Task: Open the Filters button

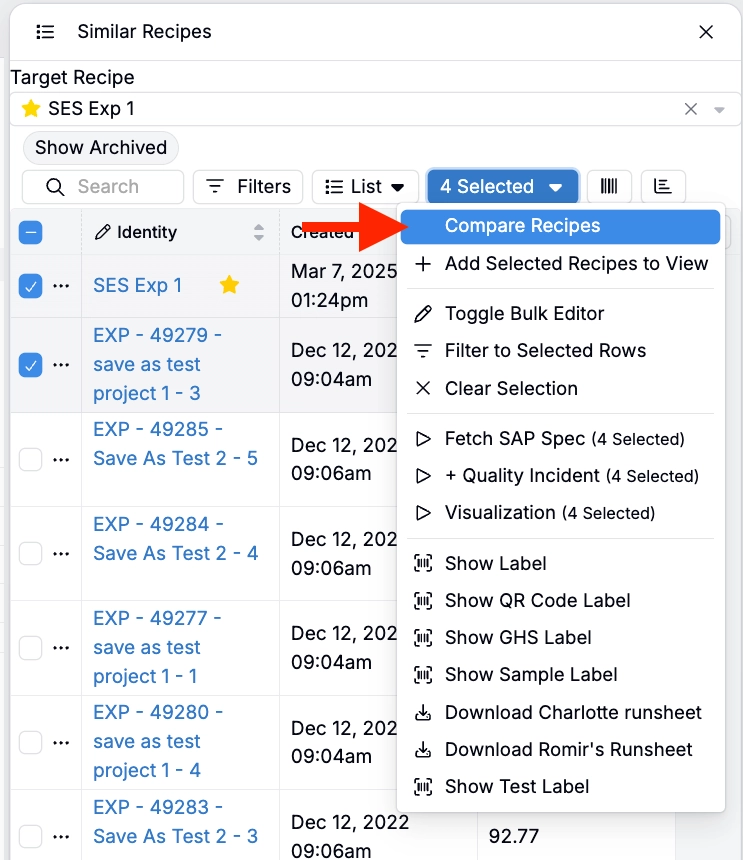Action: pyautogui.click(x=248, y=187)
